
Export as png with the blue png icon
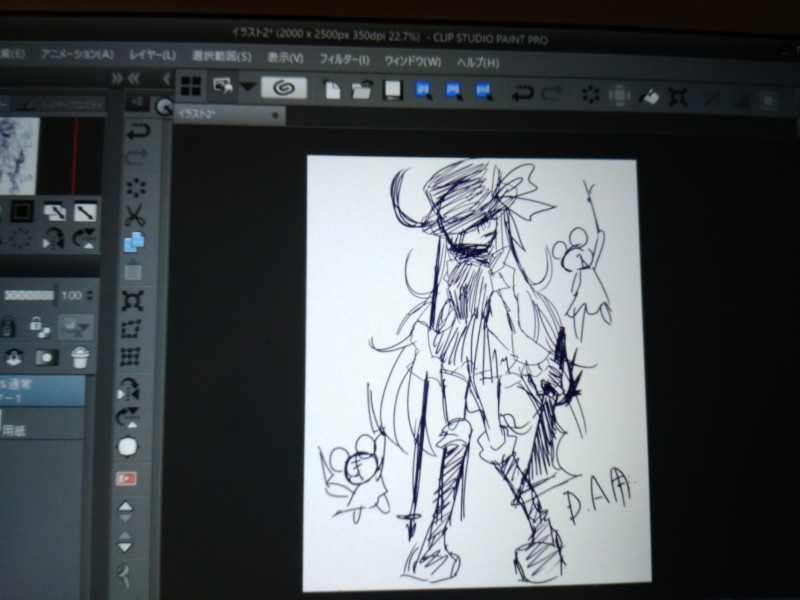click(x=454, y=91)
